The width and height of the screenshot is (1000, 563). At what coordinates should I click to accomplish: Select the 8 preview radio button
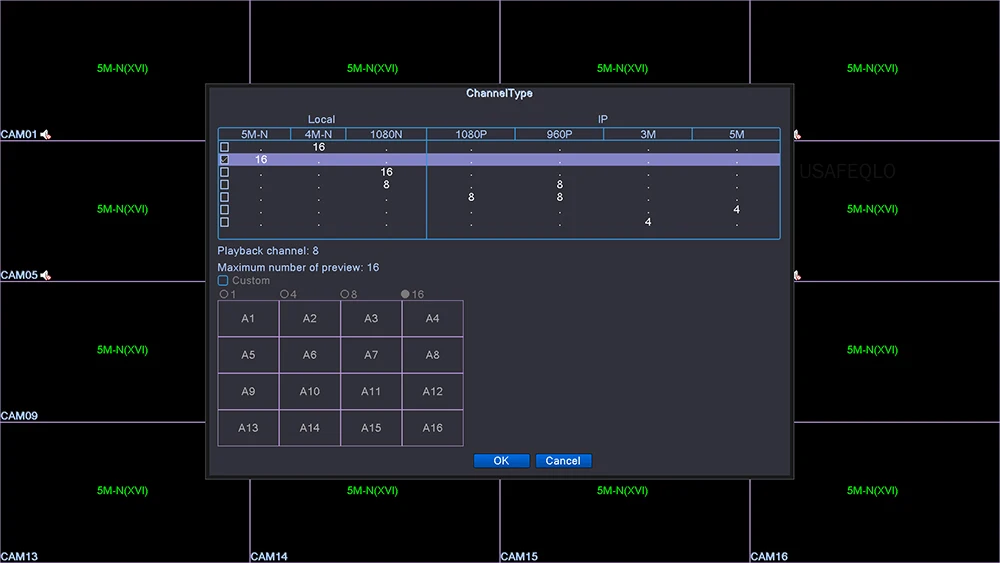(x=344, y=294)
